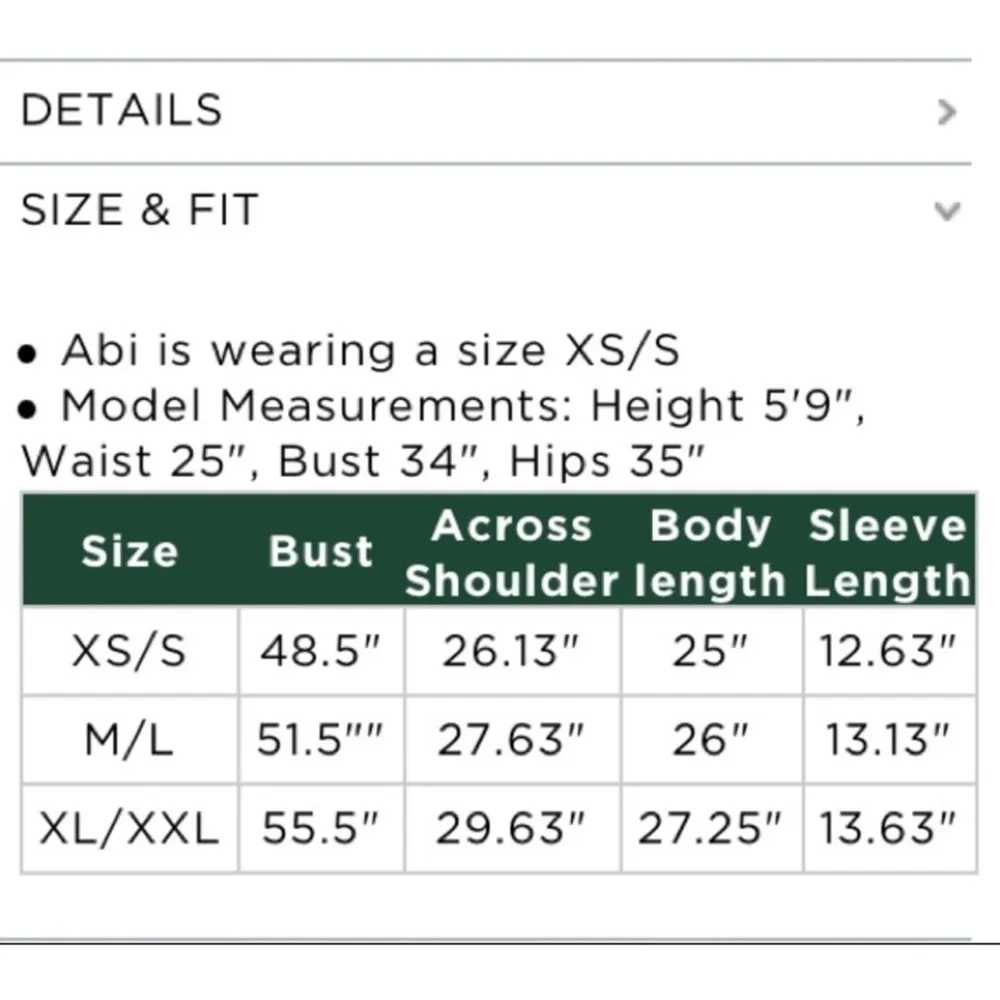Screen dimensions: 1000x1000
Task: Select the Size column header
Action: [129, 551]
